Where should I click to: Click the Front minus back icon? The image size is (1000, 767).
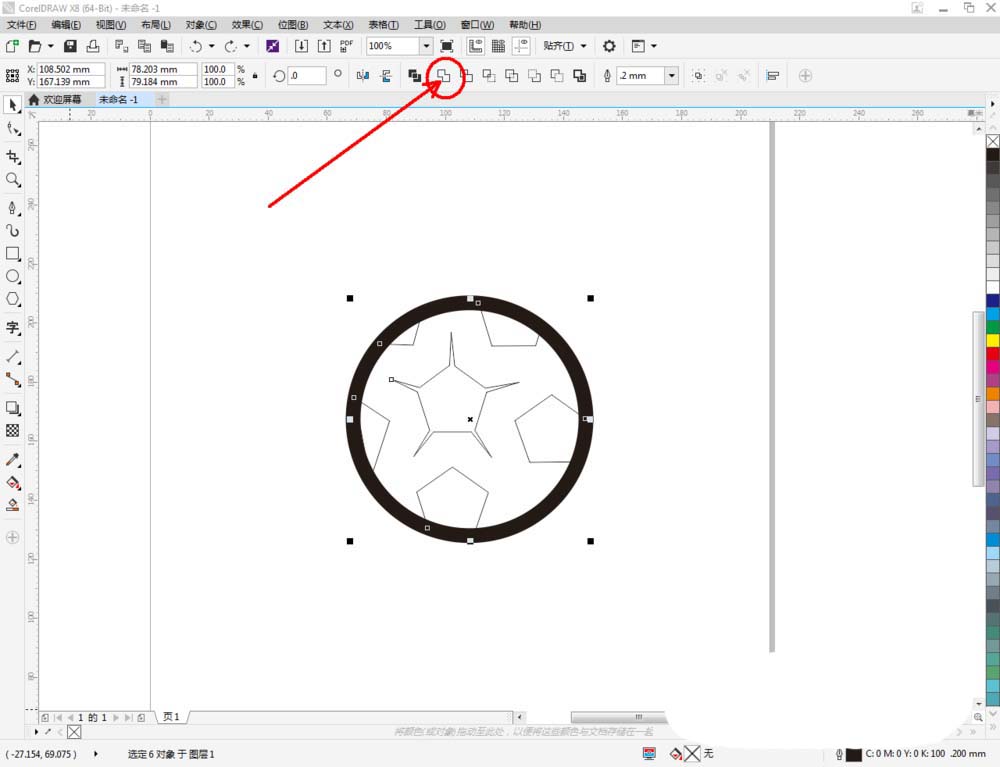pyautogui.click(x=534, y=76)
